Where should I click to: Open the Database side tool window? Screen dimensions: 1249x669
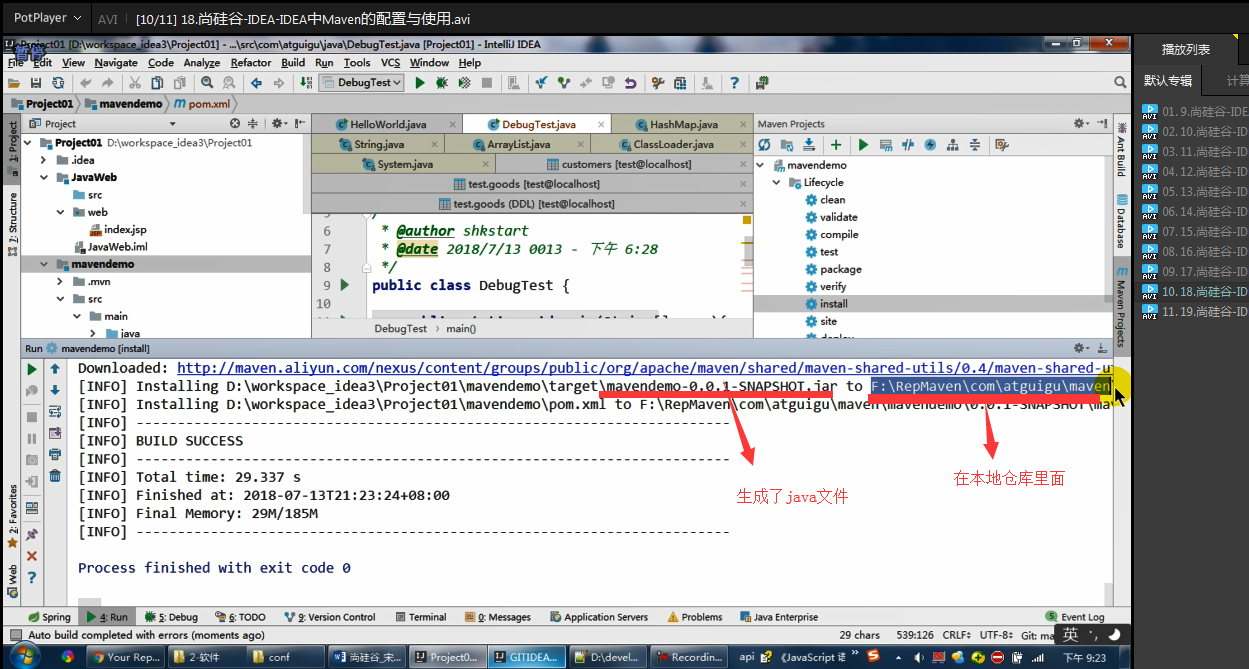1121,222
